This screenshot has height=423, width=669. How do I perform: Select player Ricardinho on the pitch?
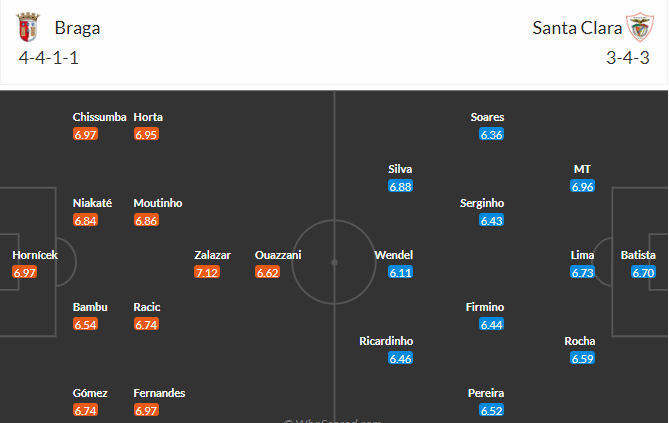click(x=386, y=341)
